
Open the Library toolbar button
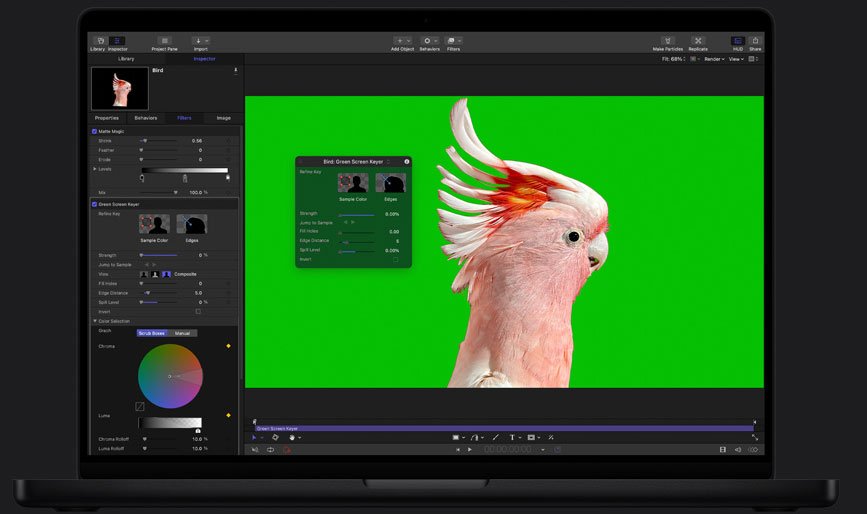point(100,41)
